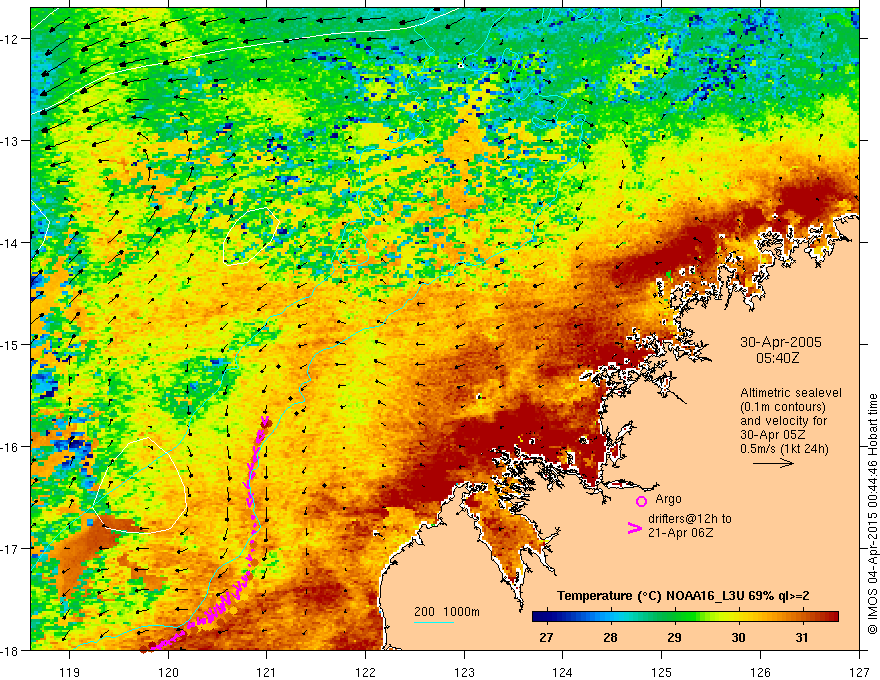The image size is (880, 680).
Task: Click the longitude axis label 122
Action: (x=365, y=672)
